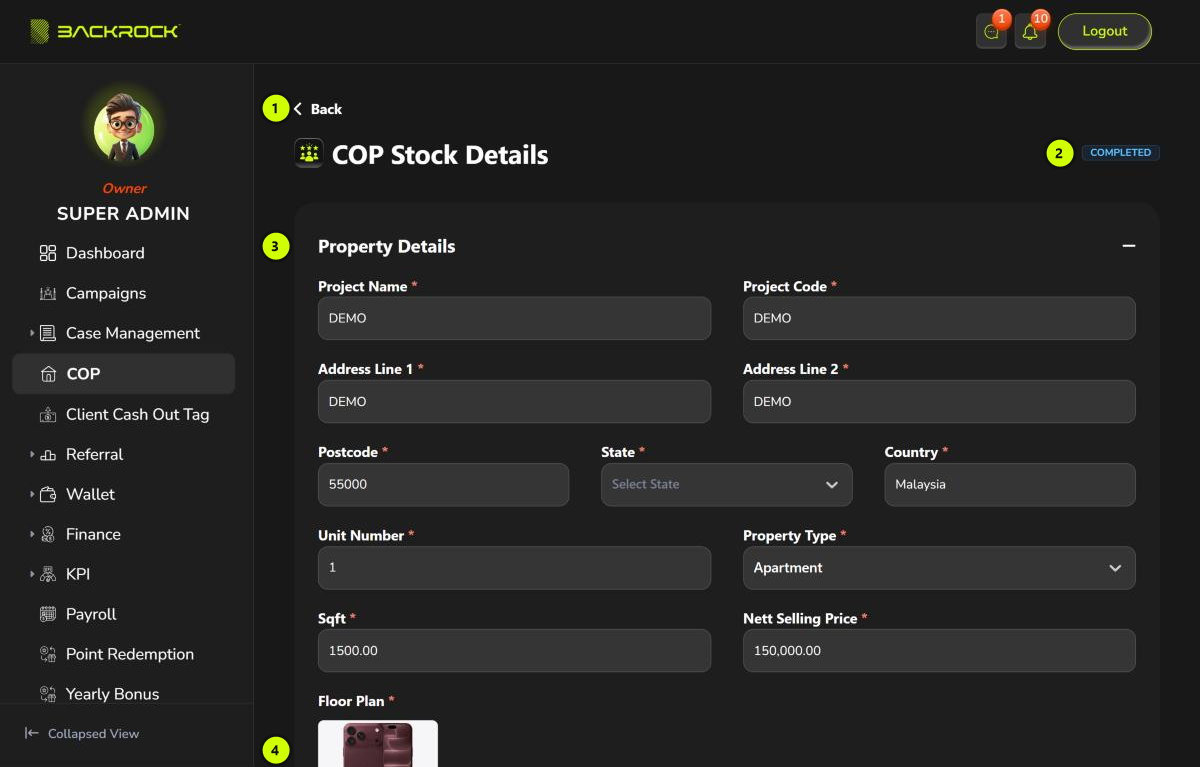The image size is (1200, 767).
Task: Open the State dropdown
Action: tap(726, 484)
